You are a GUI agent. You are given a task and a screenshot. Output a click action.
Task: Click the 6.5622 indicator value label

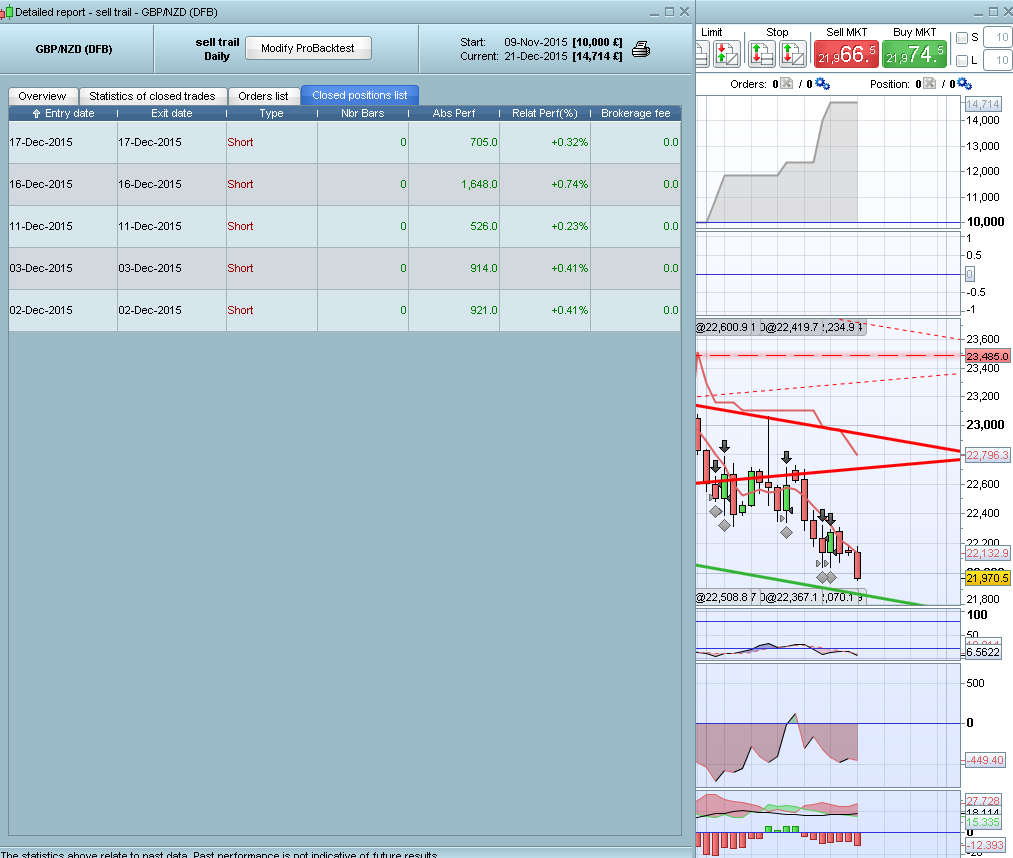tap(983, 652)
